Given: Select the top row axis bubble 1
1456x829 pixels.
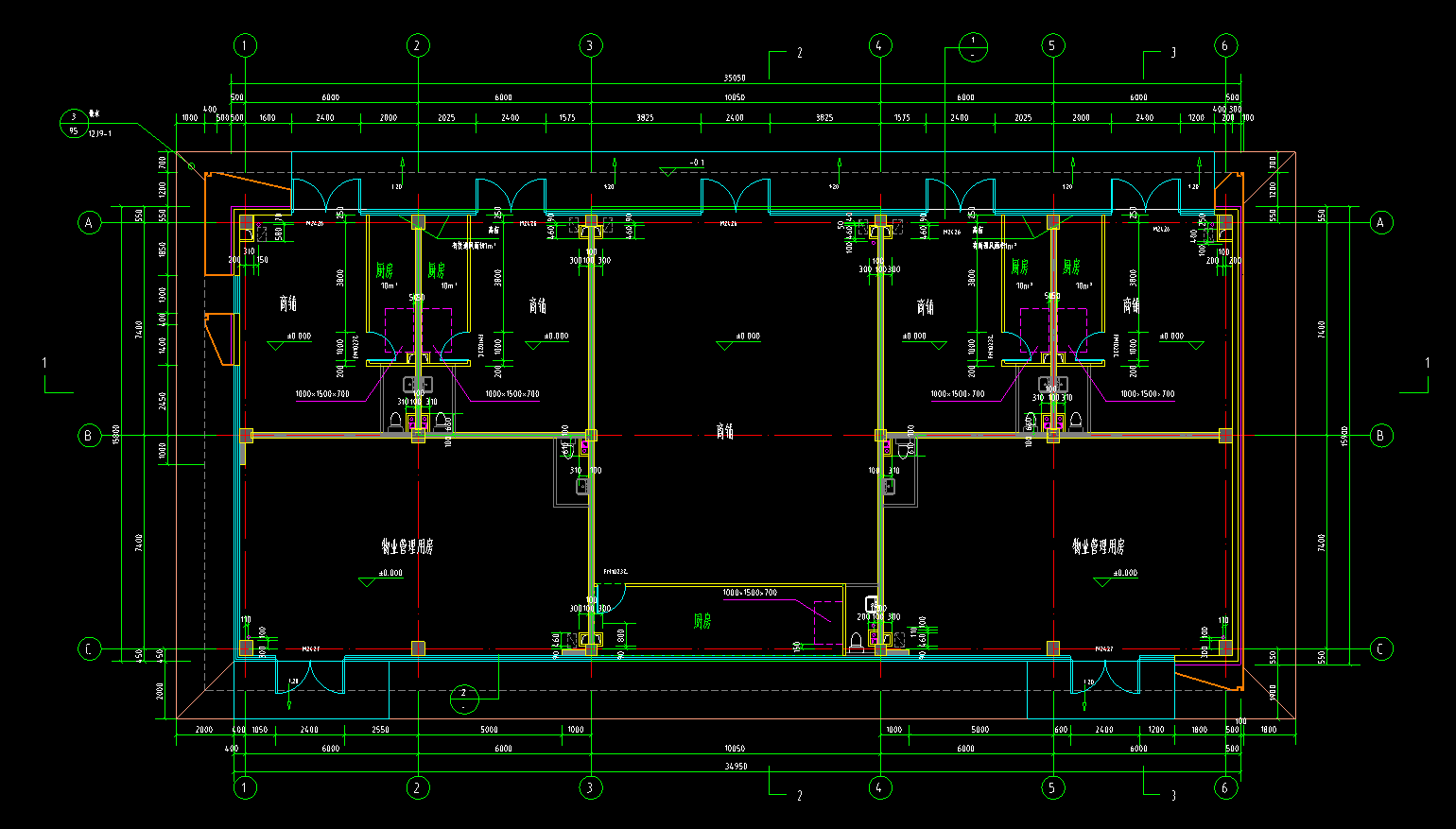Looking at the screenshot, I should click(x=245, y=45).
